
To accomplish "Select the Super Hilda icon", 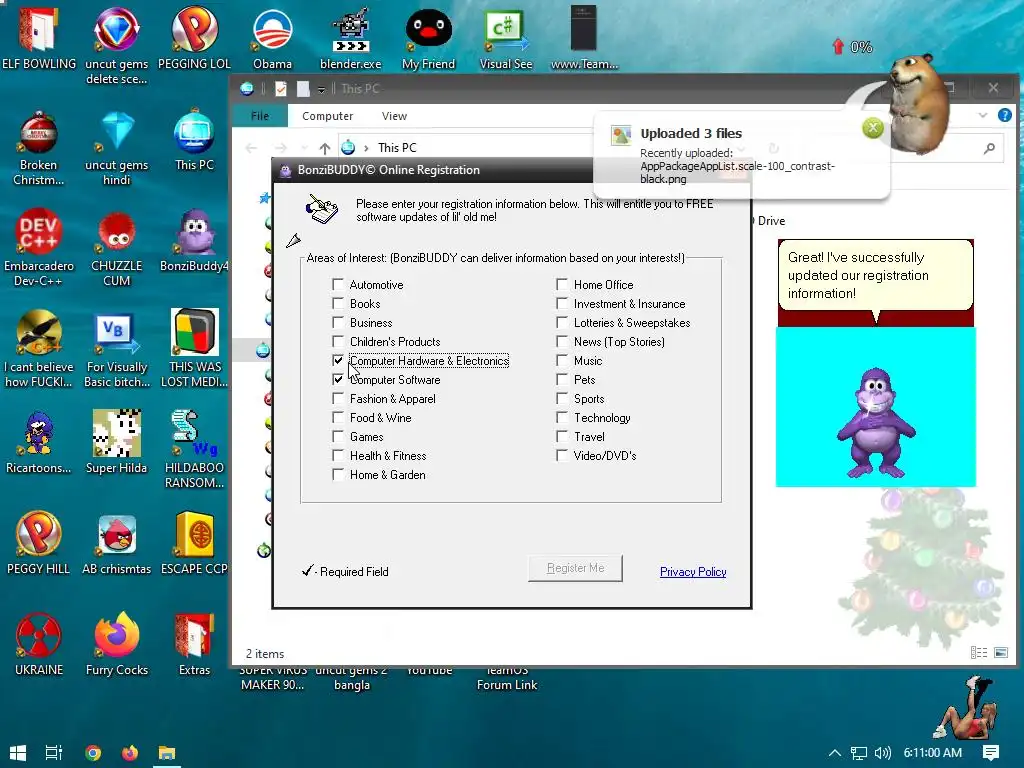I will (x=116, y=443).
